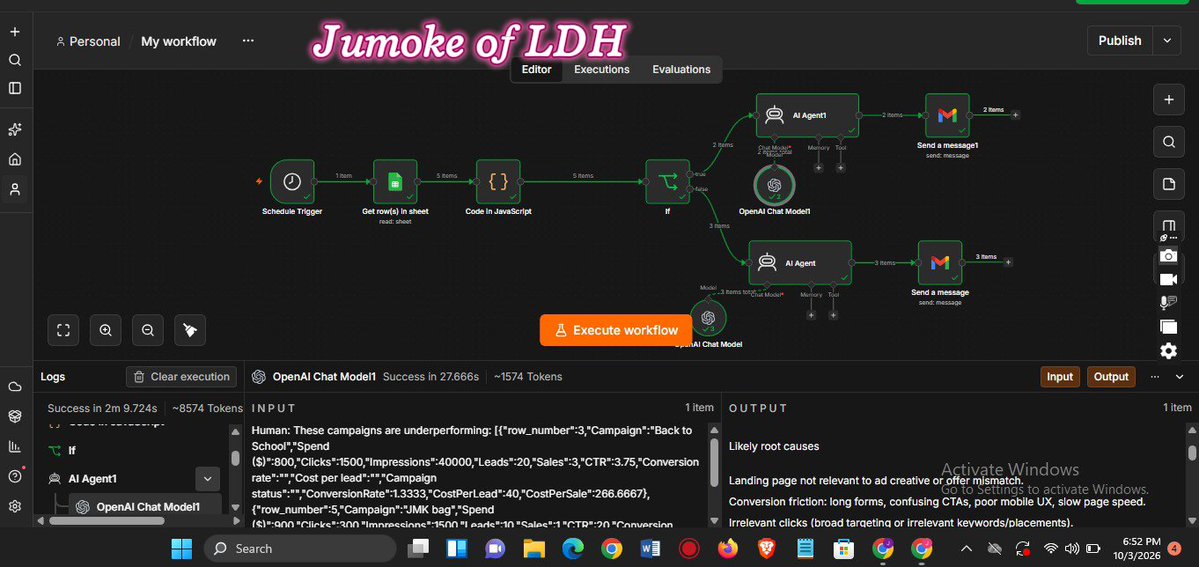Select the Send a message1 Gmail node

947,115
